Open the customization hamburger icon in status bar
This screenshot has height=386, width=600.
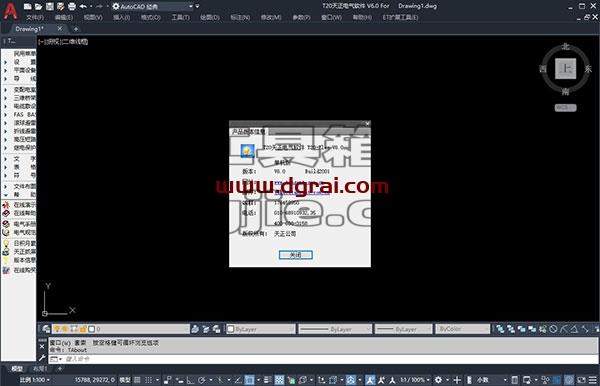click(x=593, y=380)
